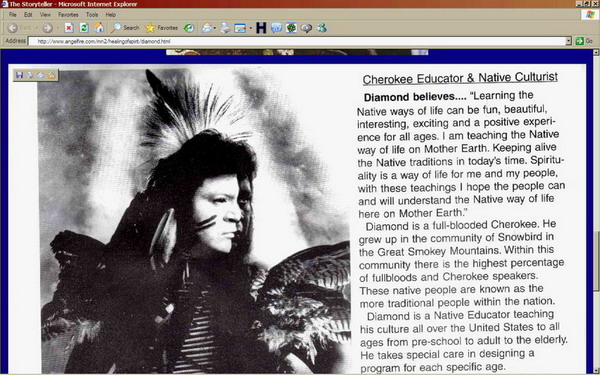This screenshot has width=600, height=375.
Task: Click inside the Address URL field
Action: 297,41
